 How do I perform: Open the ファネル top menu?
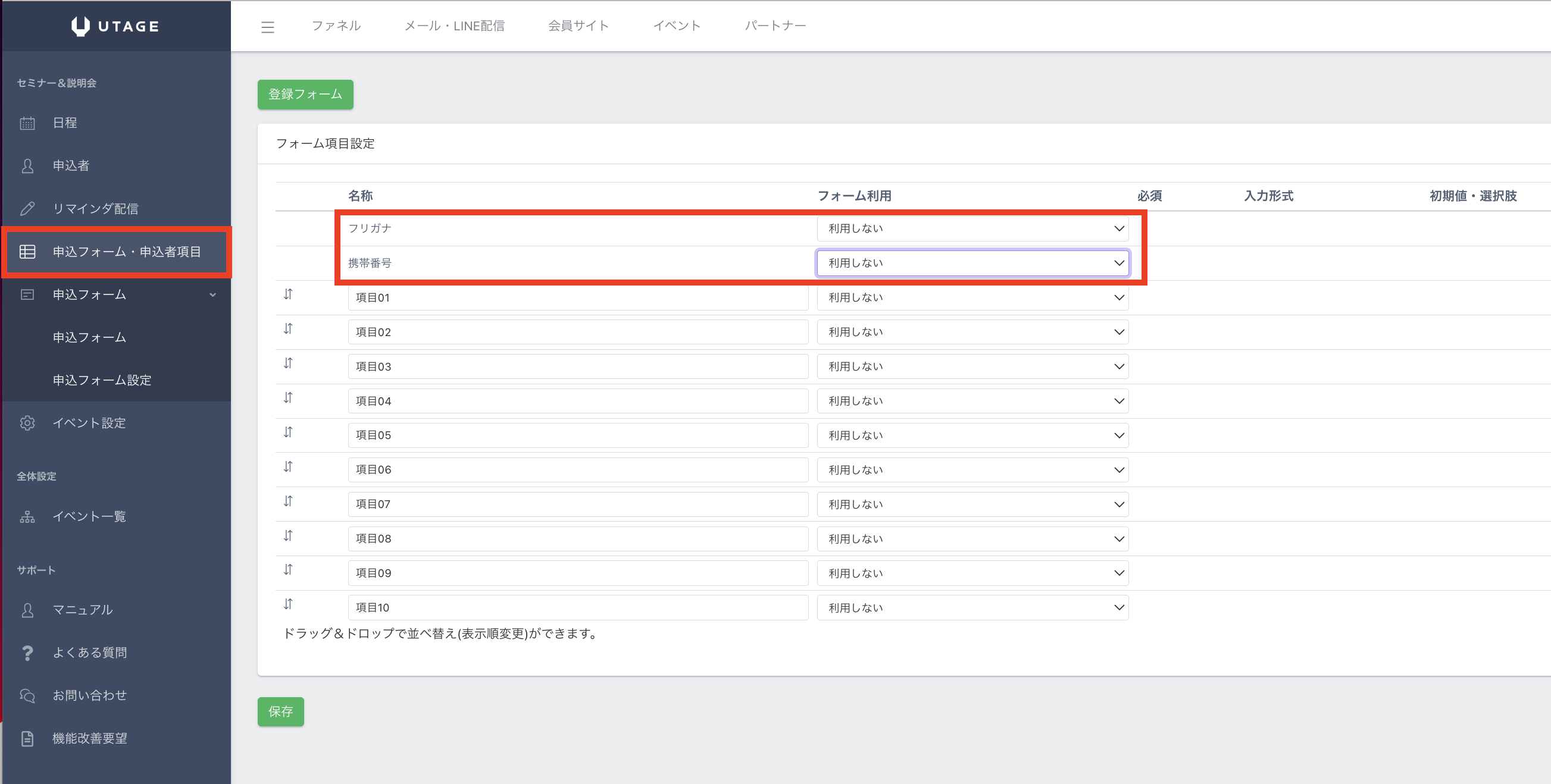tap(336, 26)
